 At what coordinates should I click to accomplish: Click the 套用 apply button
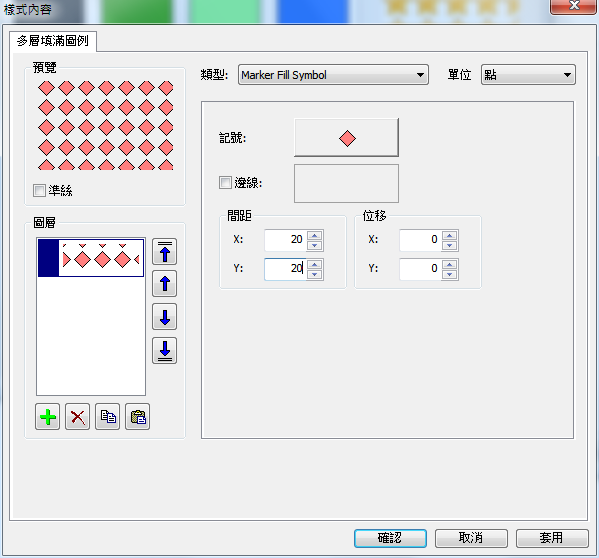click(552, 538)
